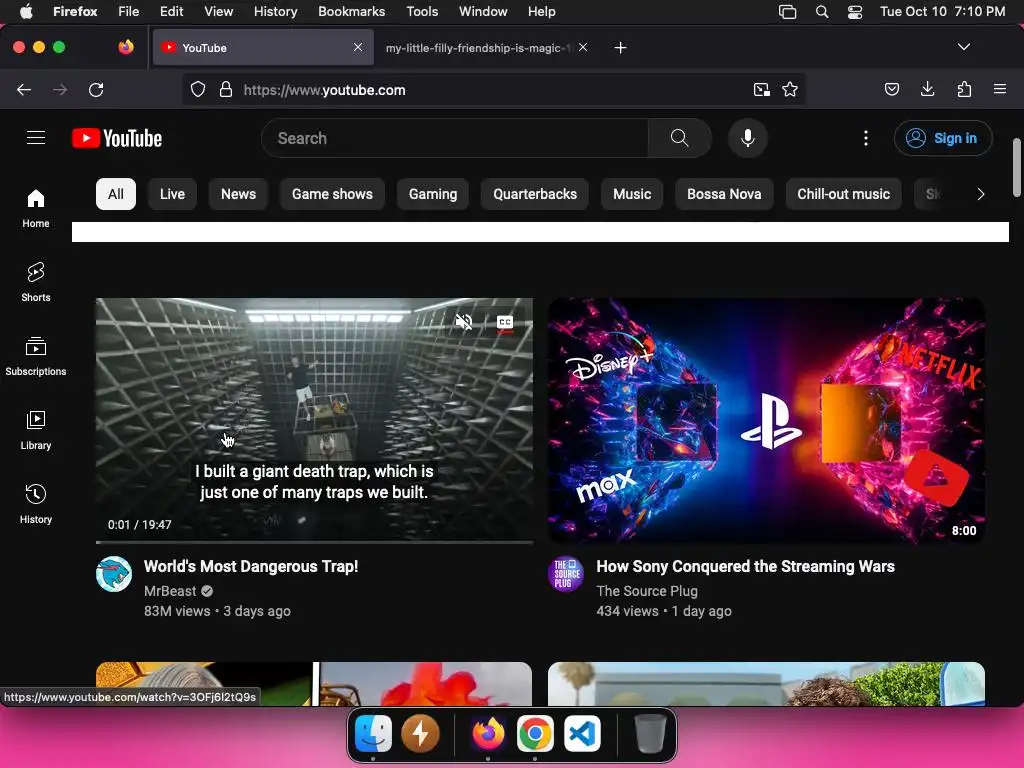Select the Chill-out music chip
1024x768 pixels.
844,194
